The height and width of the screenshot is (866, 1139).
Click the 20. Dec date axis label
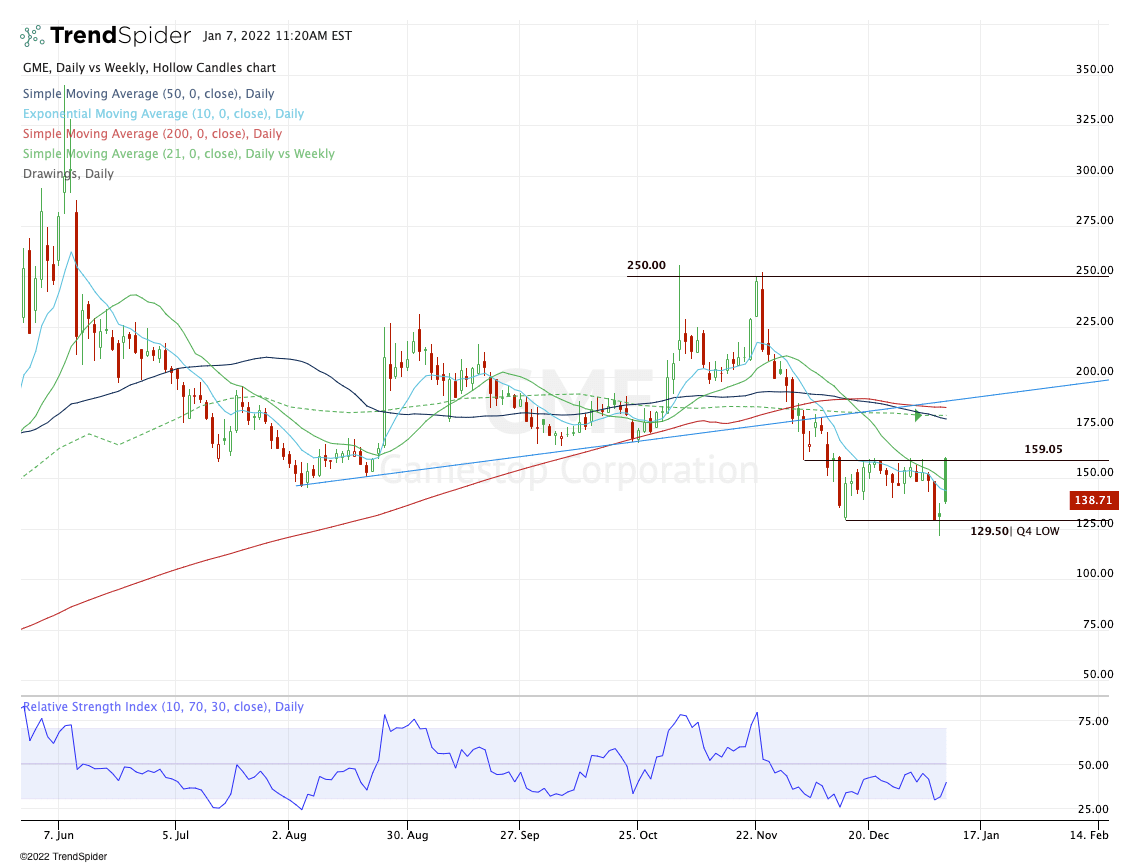[868, 835]
